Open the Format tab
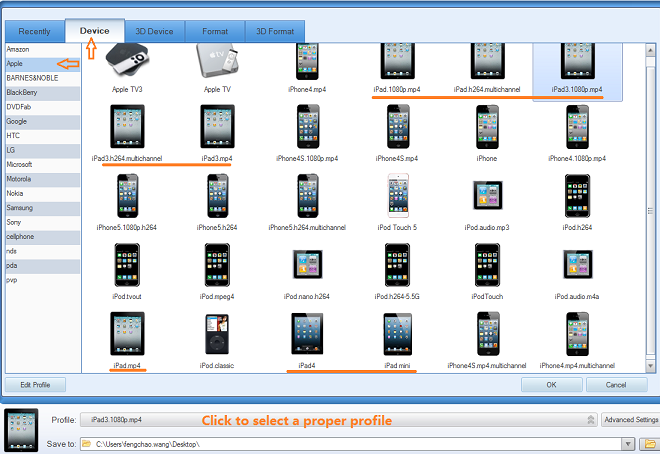 215,32
